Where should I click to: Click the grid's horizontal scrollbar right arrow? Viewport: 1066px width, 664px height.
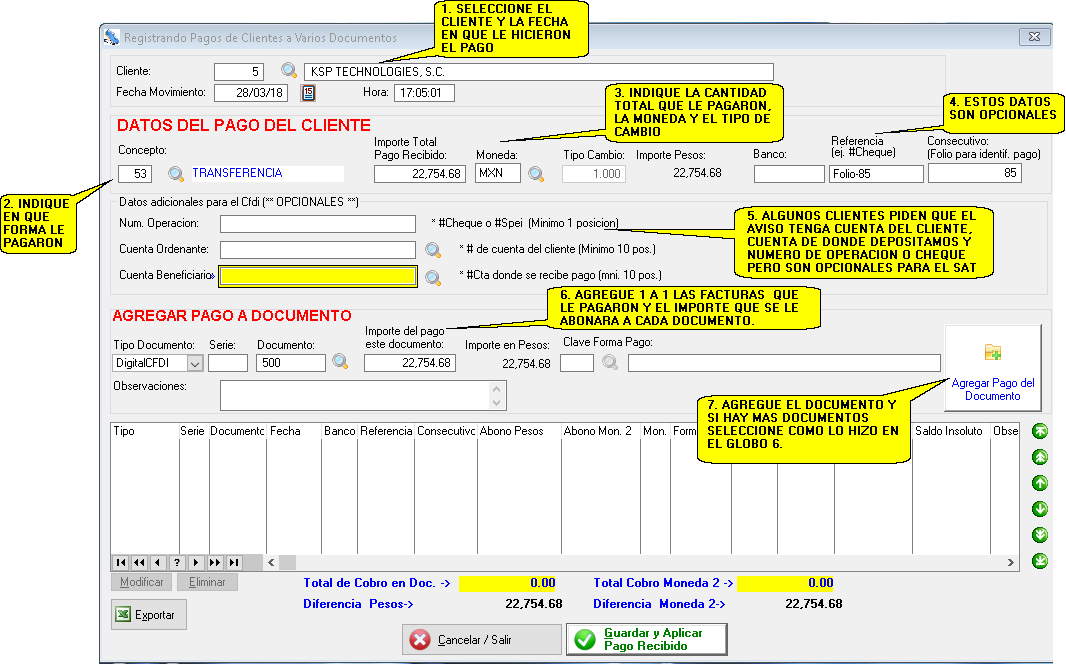[x=1010, y=563]
